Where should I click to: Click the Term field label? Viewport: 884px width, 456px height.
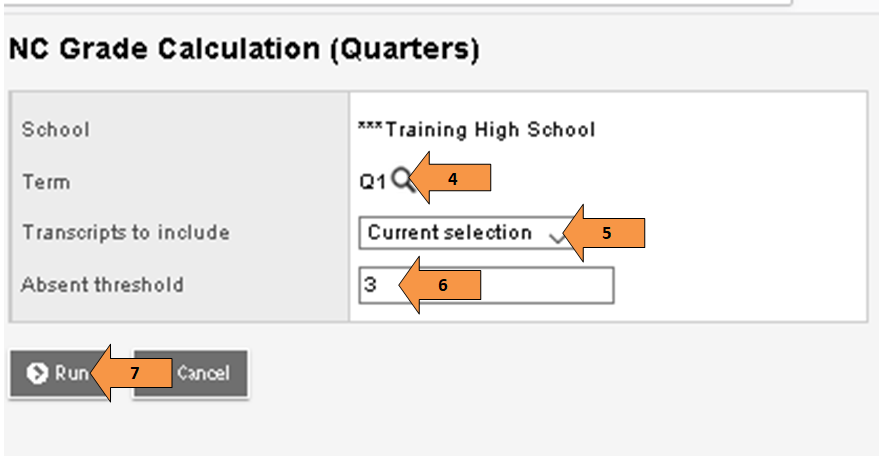[46, 182]
